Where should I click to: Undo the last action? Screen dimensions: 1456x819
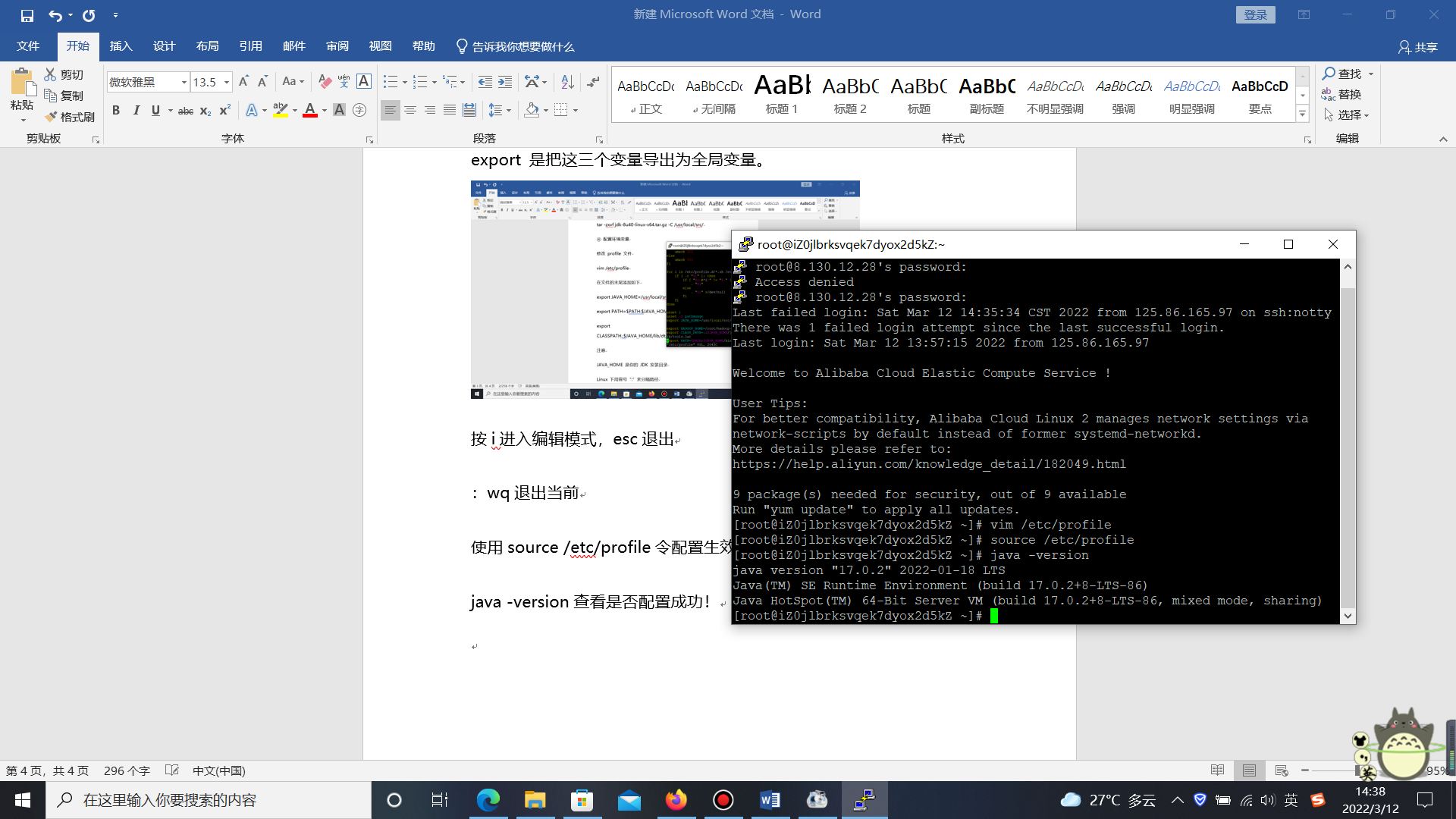tap(55, 14)
